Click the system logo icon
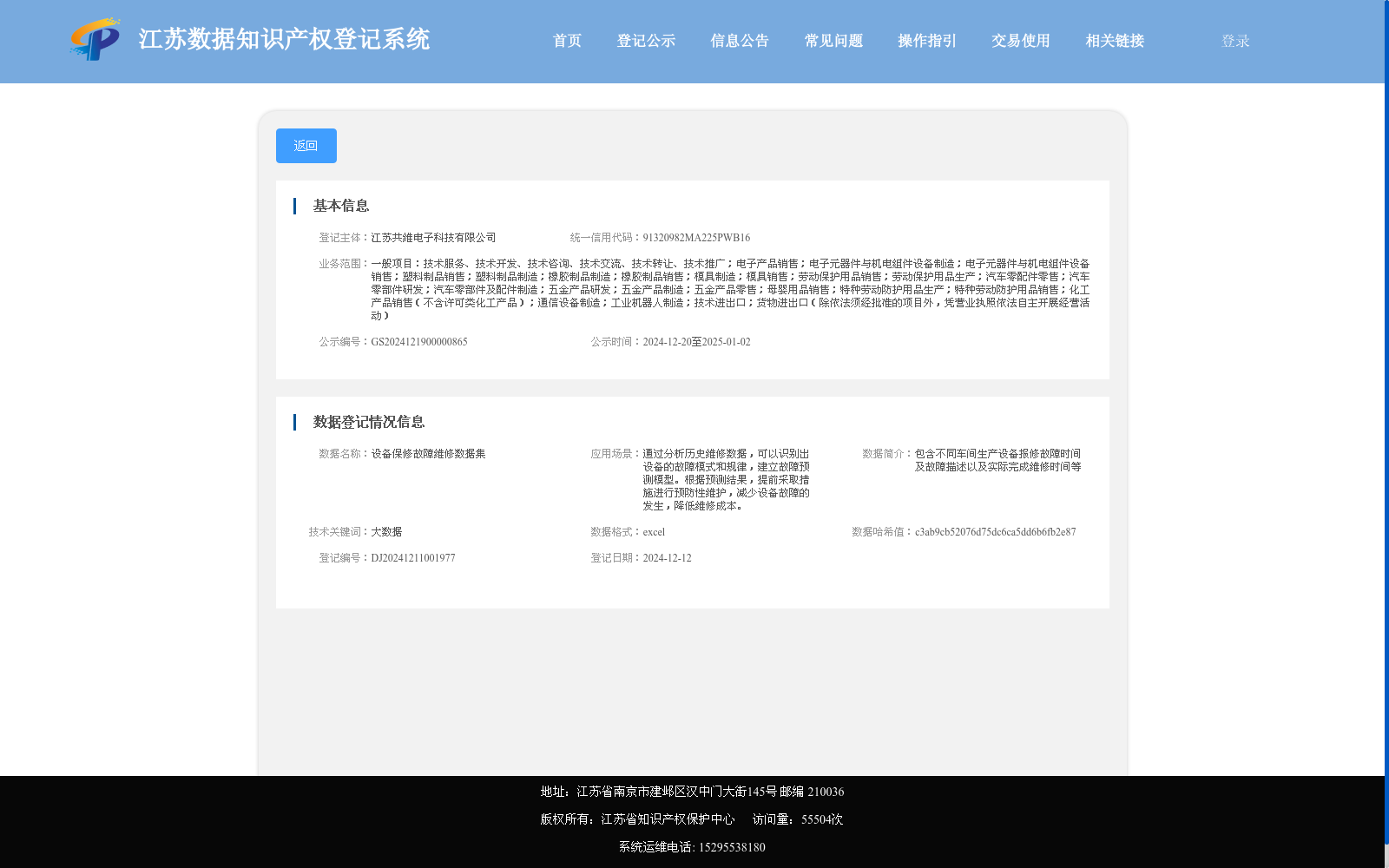Screen dimensions: 1389x868 [x=95, y=39]
